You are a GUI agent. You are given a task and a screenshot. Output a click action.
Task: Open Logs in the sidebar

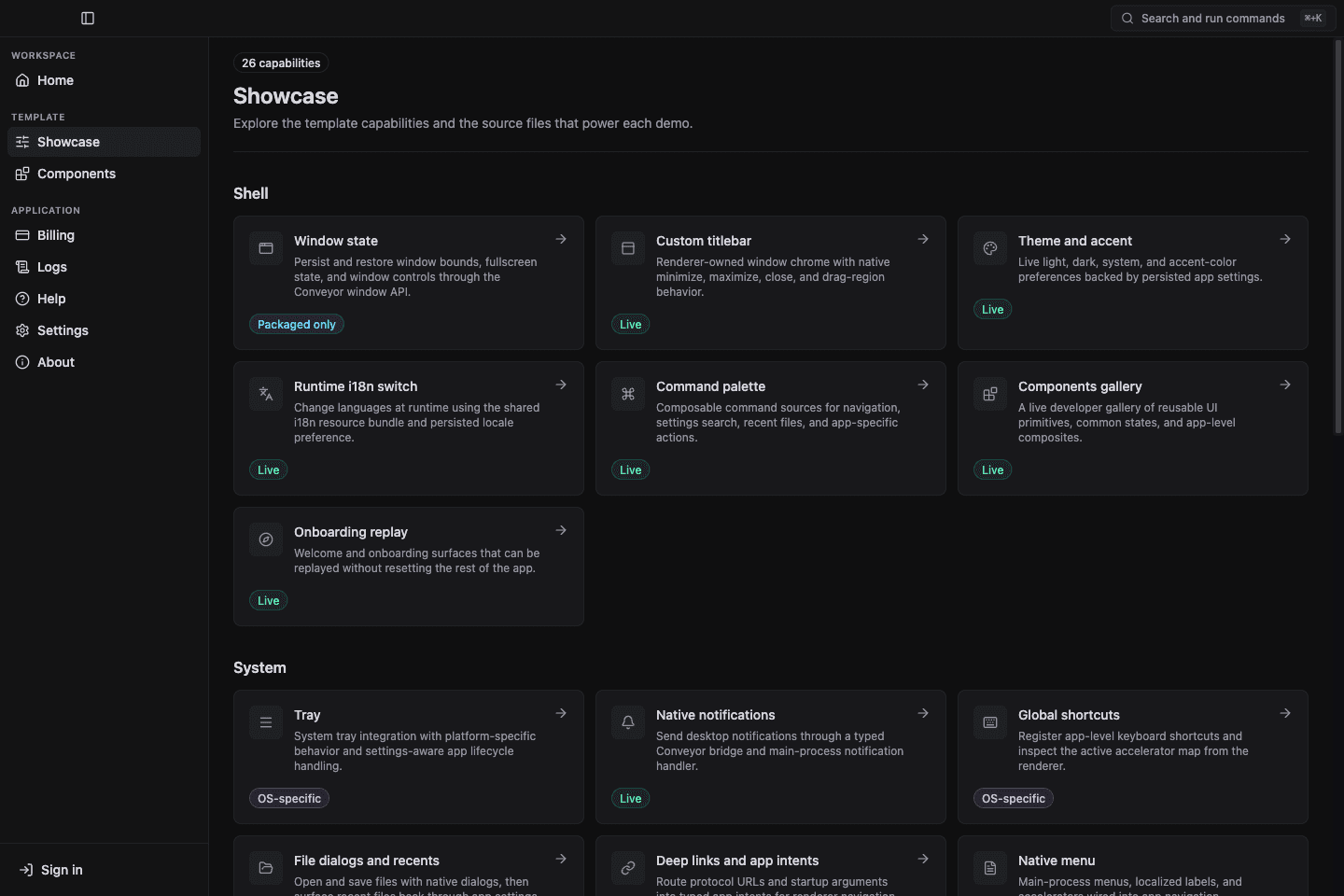click(104, 267)
